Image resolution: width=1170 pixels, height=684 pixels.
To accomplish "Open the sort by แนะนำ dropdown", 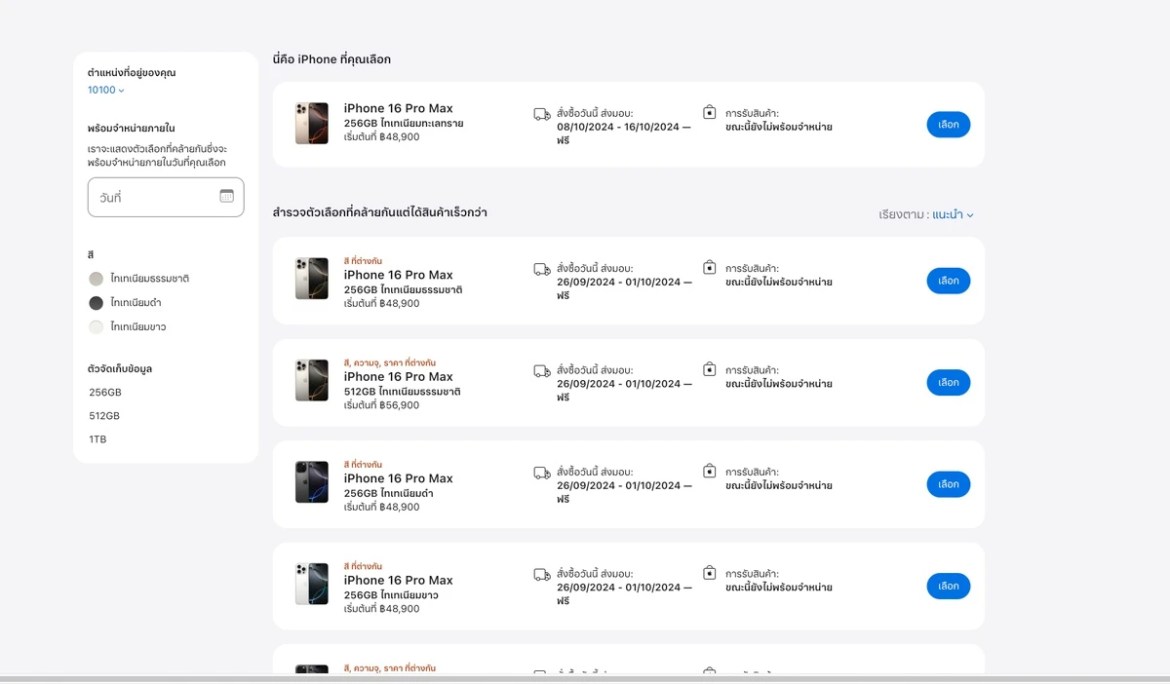I will coord(952,215).
